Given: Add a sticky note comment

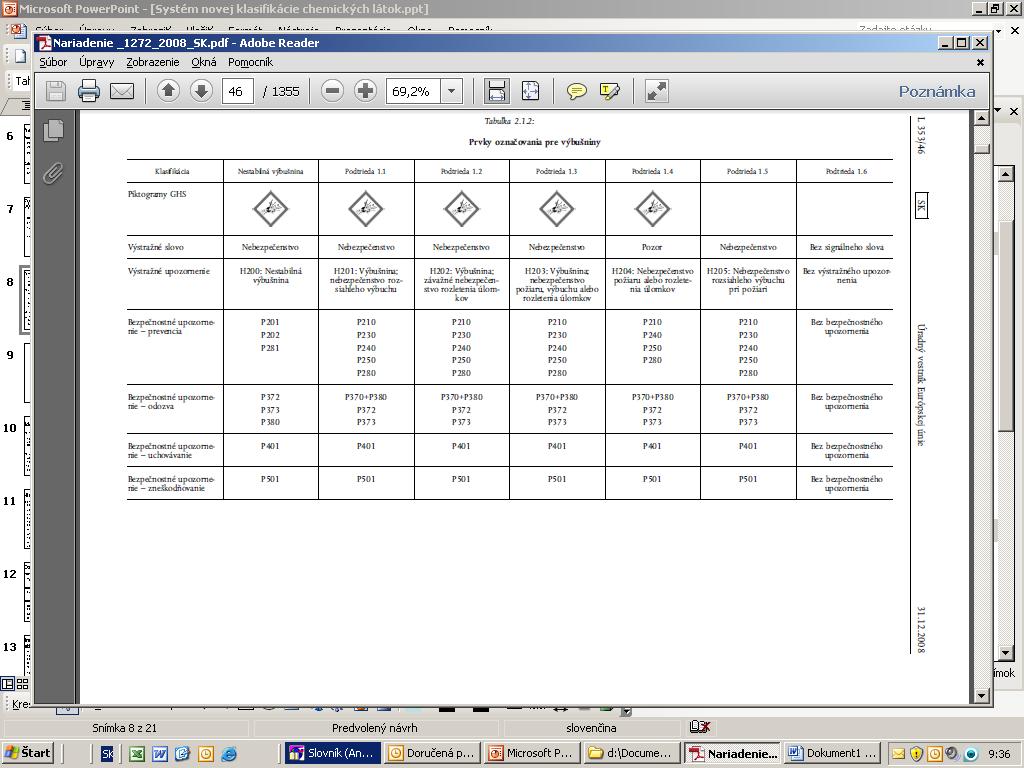Looking at the screenshot, I should point(577,91).
